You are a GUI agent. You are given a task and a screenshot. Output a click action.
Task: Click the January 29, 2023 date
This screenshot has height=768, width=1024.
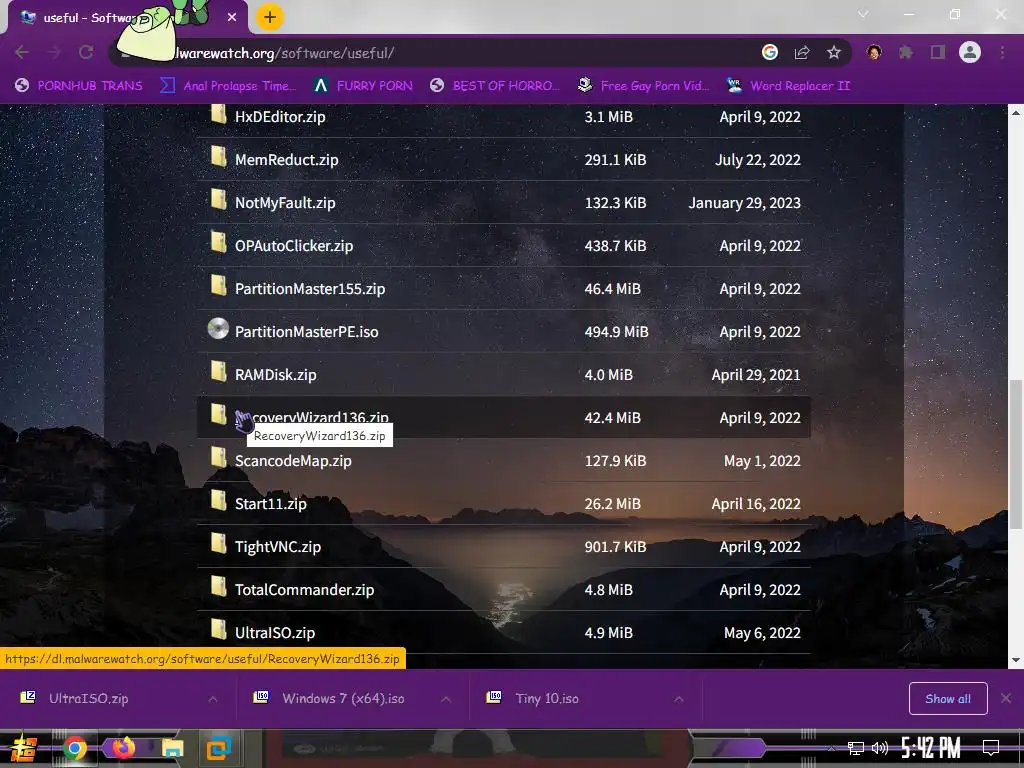click(x=744, y=202)
